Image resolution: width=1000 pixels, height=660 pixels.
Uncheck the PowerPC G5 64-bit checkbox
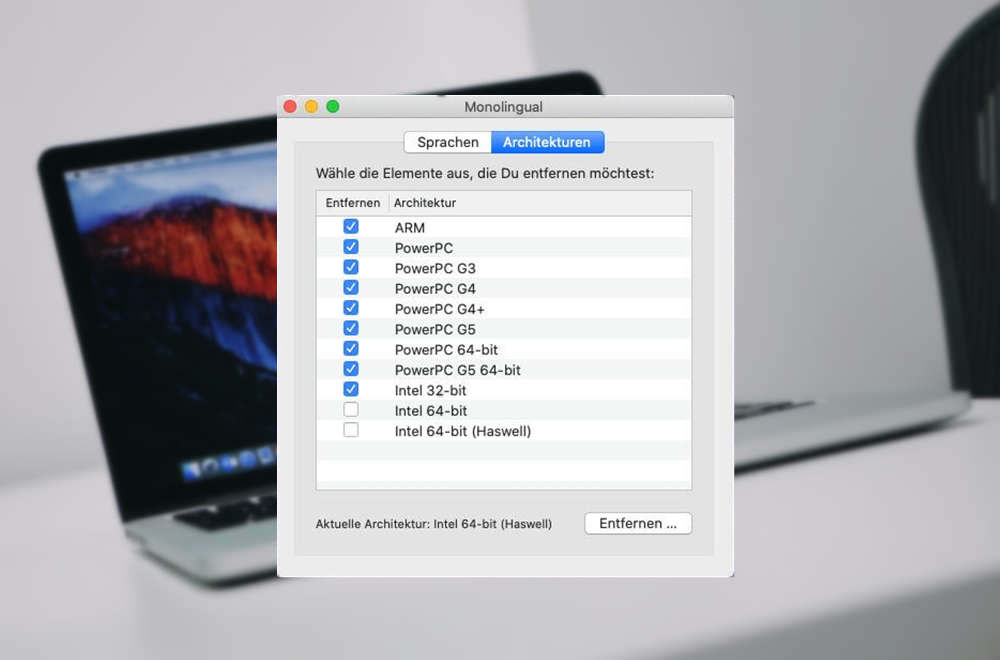point(351,369)
